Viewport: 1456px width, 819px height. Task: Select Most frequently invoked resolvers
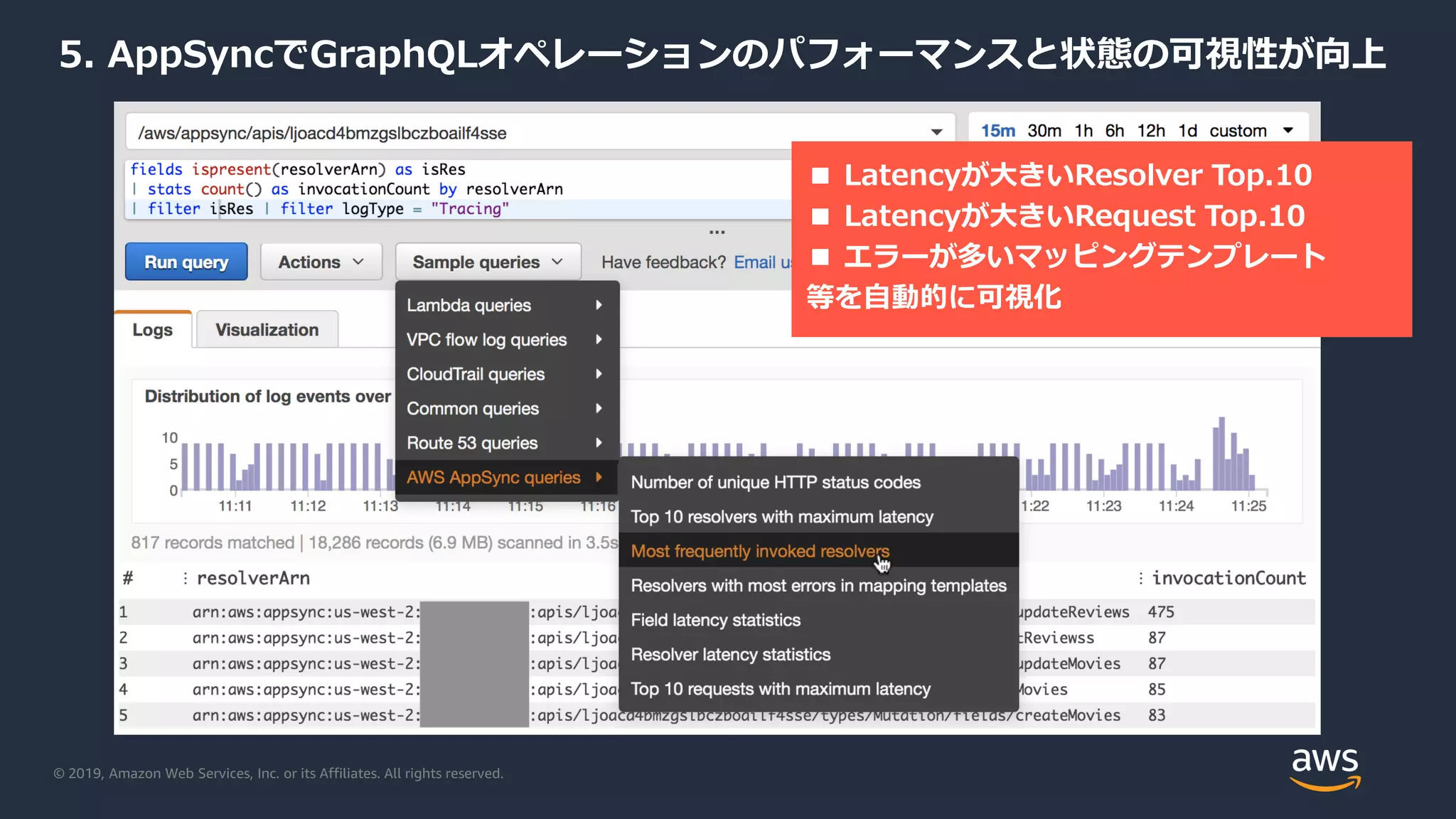point(818,551)
